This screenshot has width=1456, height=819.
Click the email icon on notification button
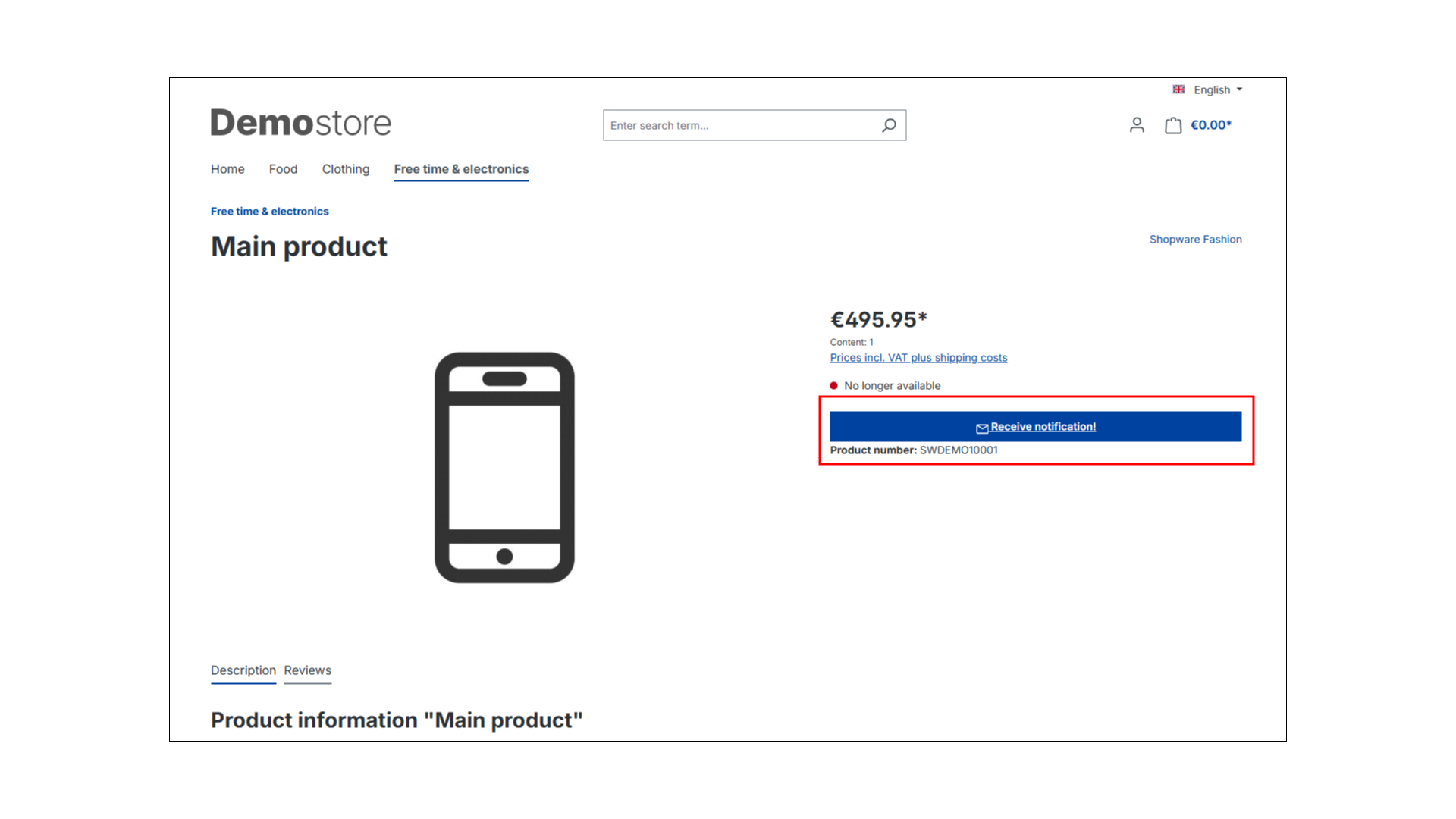click(982, 427)
